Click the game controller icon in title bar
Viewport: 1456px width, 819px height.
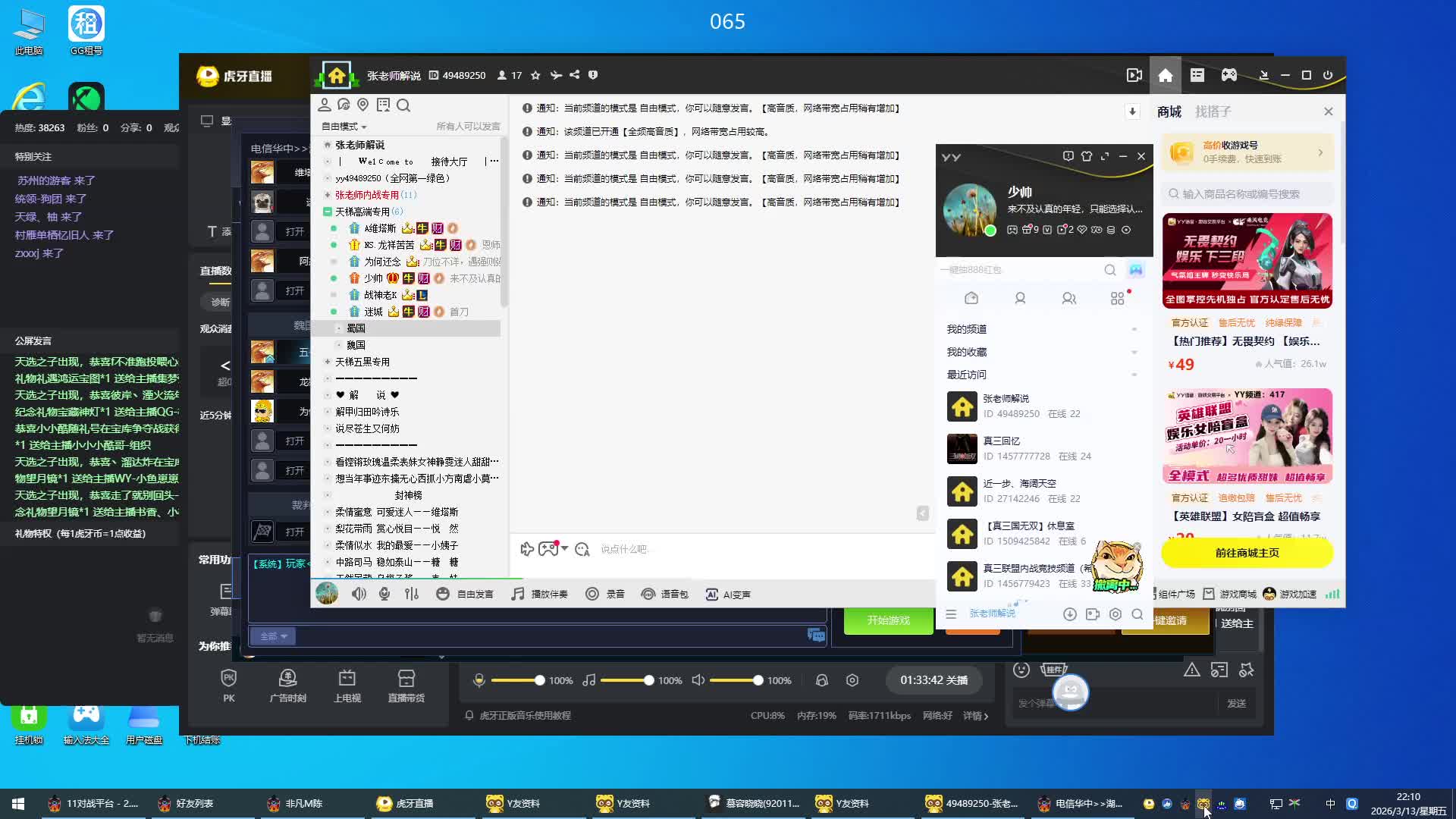coord(1229,75)
